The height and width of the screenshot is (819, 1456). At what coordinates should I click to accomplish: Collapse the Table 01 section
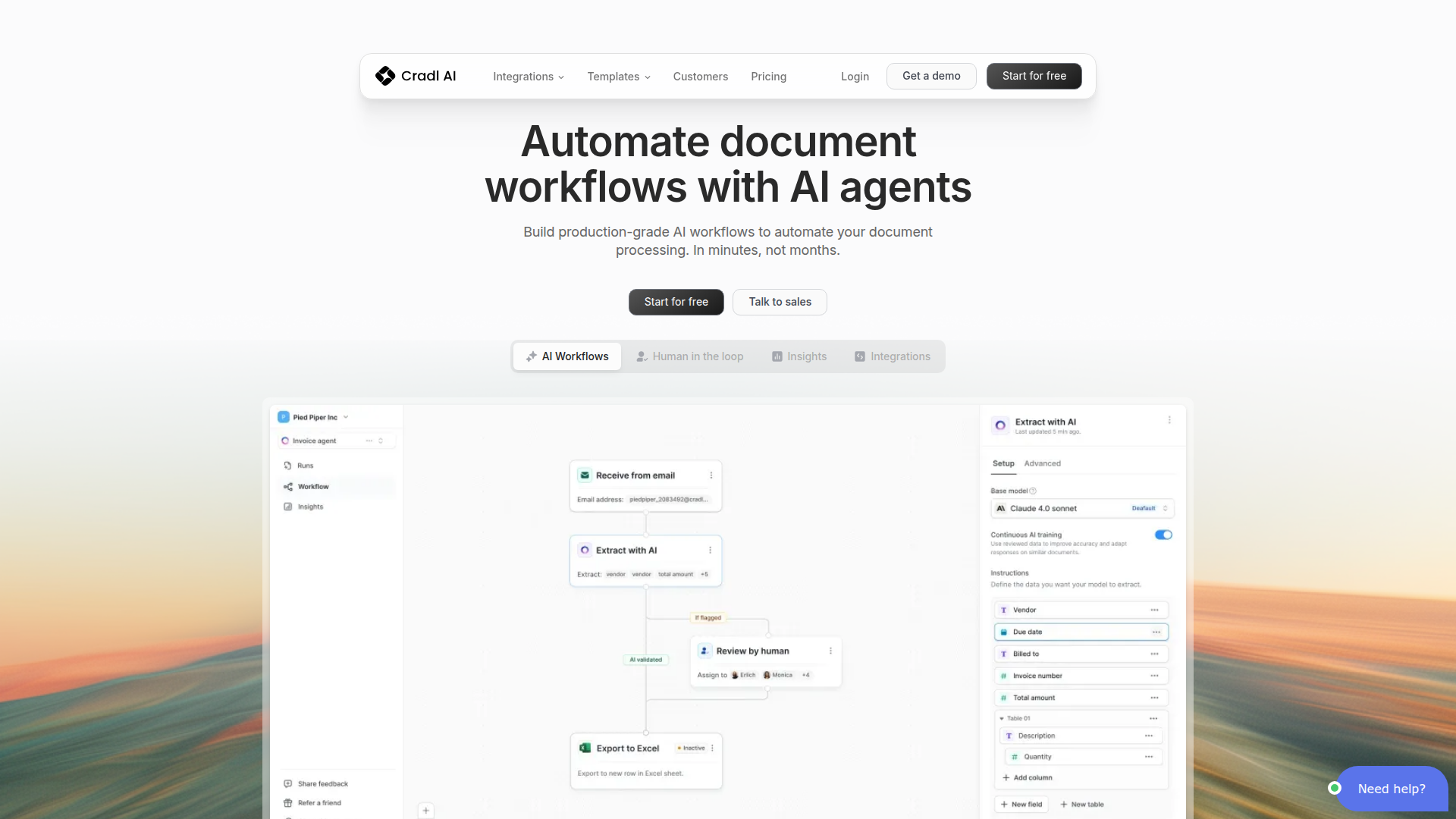1002,718
